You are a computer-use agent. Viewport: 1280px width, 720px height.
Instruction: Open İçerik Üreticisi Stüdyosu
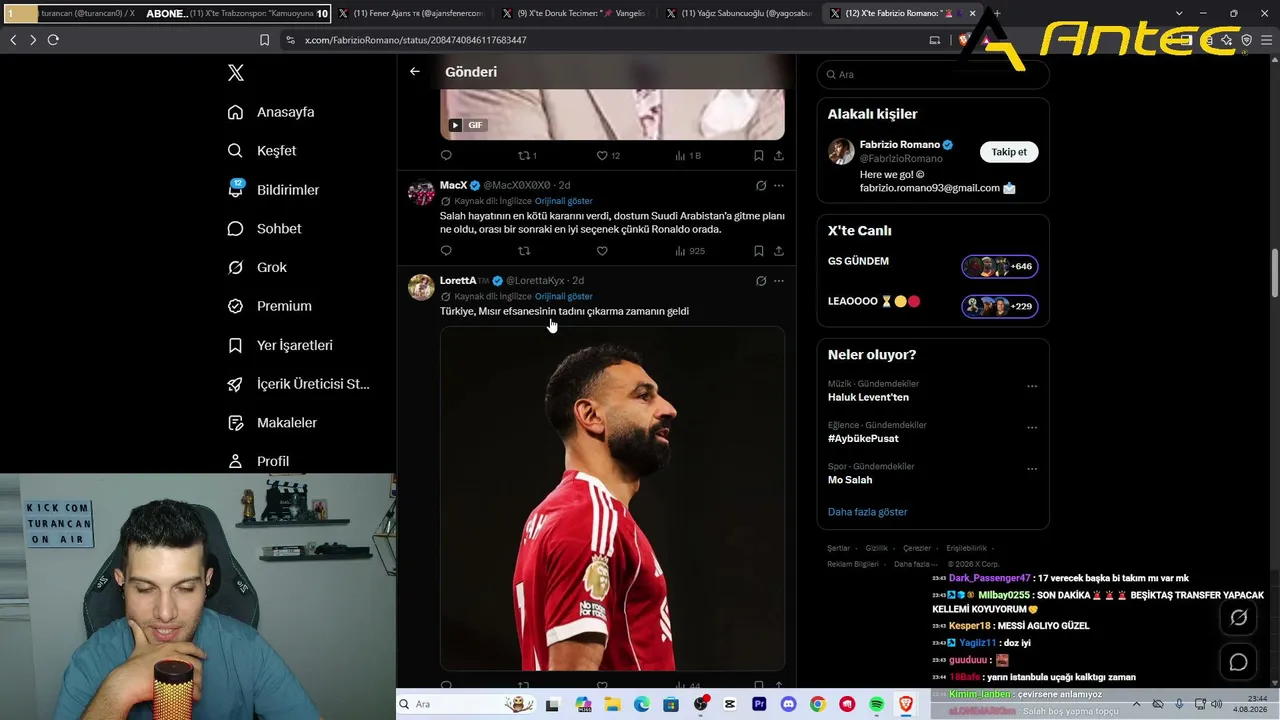tap(298, 384)
